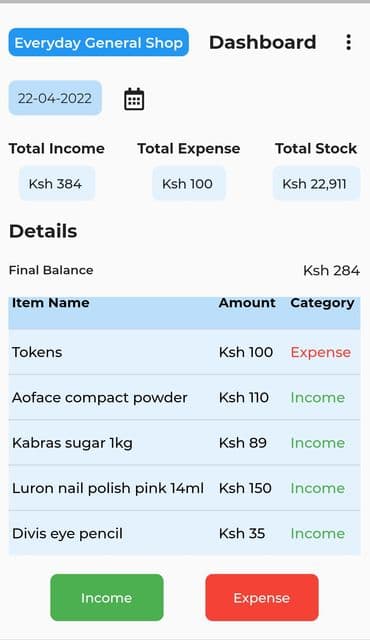This screenshot has height=640, width=370.
Task: Tap the green Income button
Action: [107, 598]
